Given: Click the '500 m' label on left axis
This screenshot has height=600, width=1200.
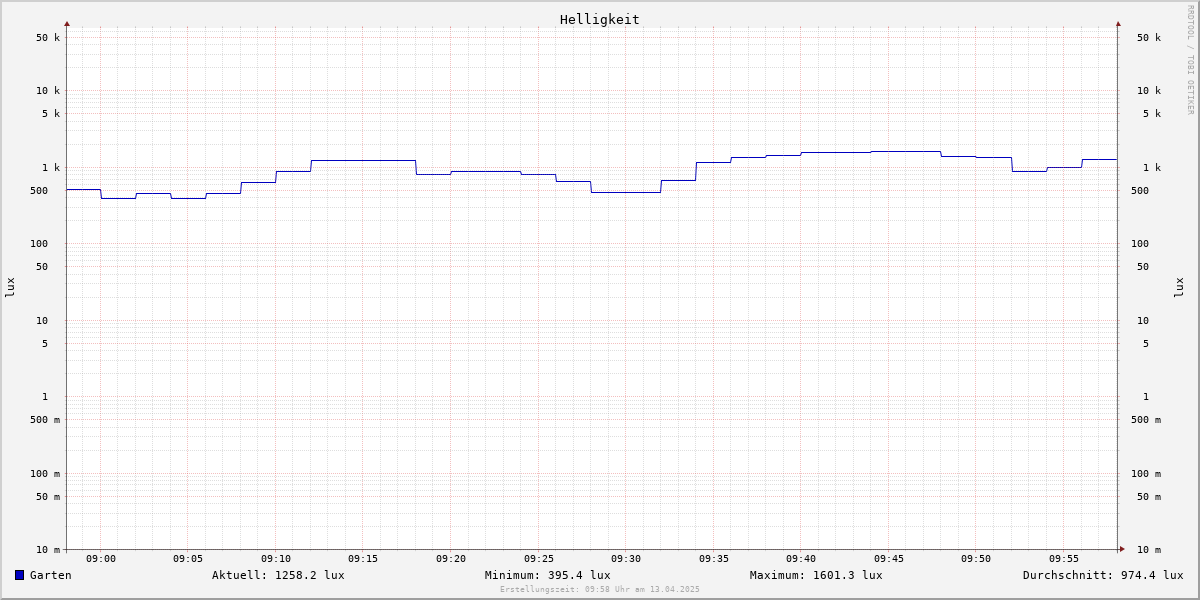Looking at the screenshot, I should click(x=45, y=420).
